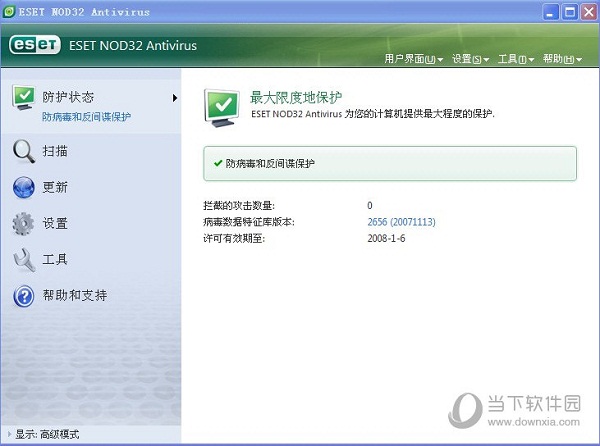The height and width of the screenshot is (446, 600).
Task: Select 工具 in the sidebar
Action: pyautogui.click(x=55, y=259)
